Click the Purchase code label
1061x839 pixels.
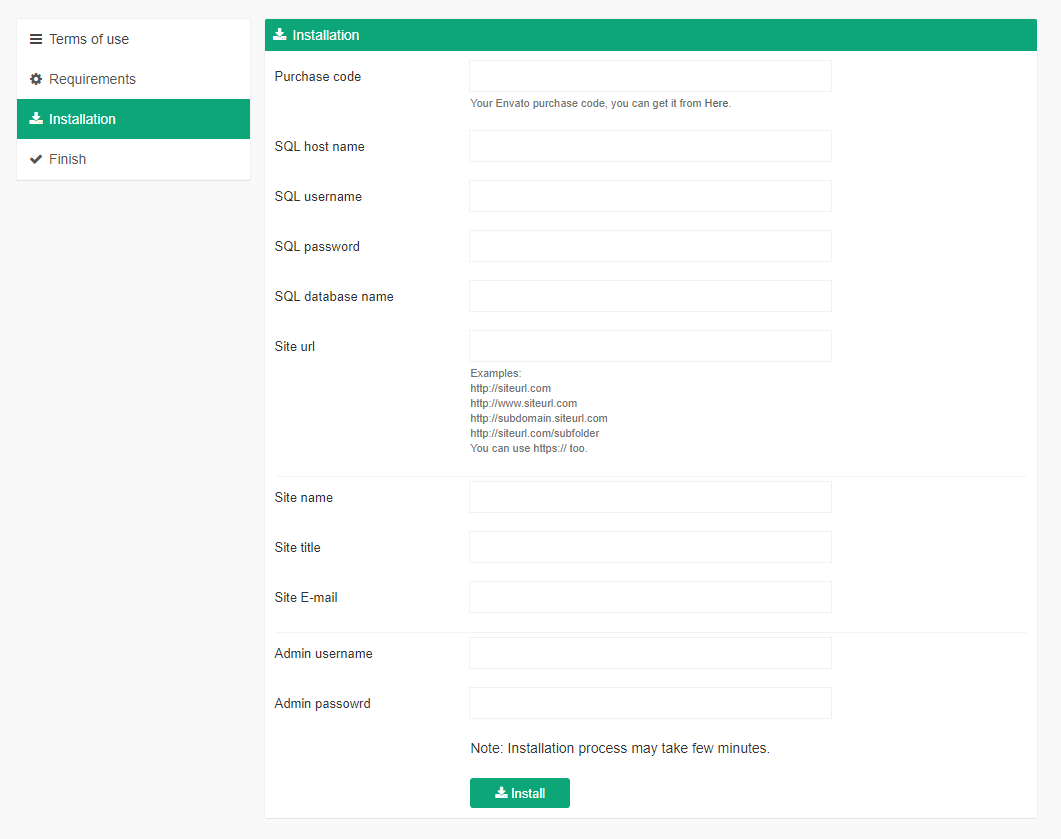(x=317, y=76)
